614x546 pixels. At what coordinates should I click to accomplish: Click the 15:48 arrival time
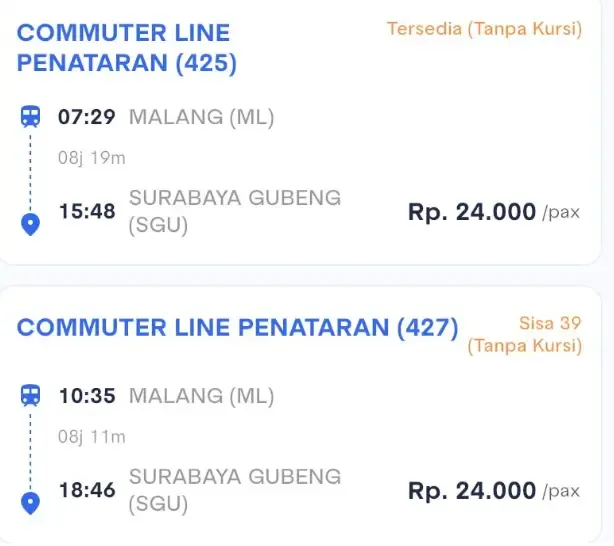pyautogui.click(x=87, y=211)
